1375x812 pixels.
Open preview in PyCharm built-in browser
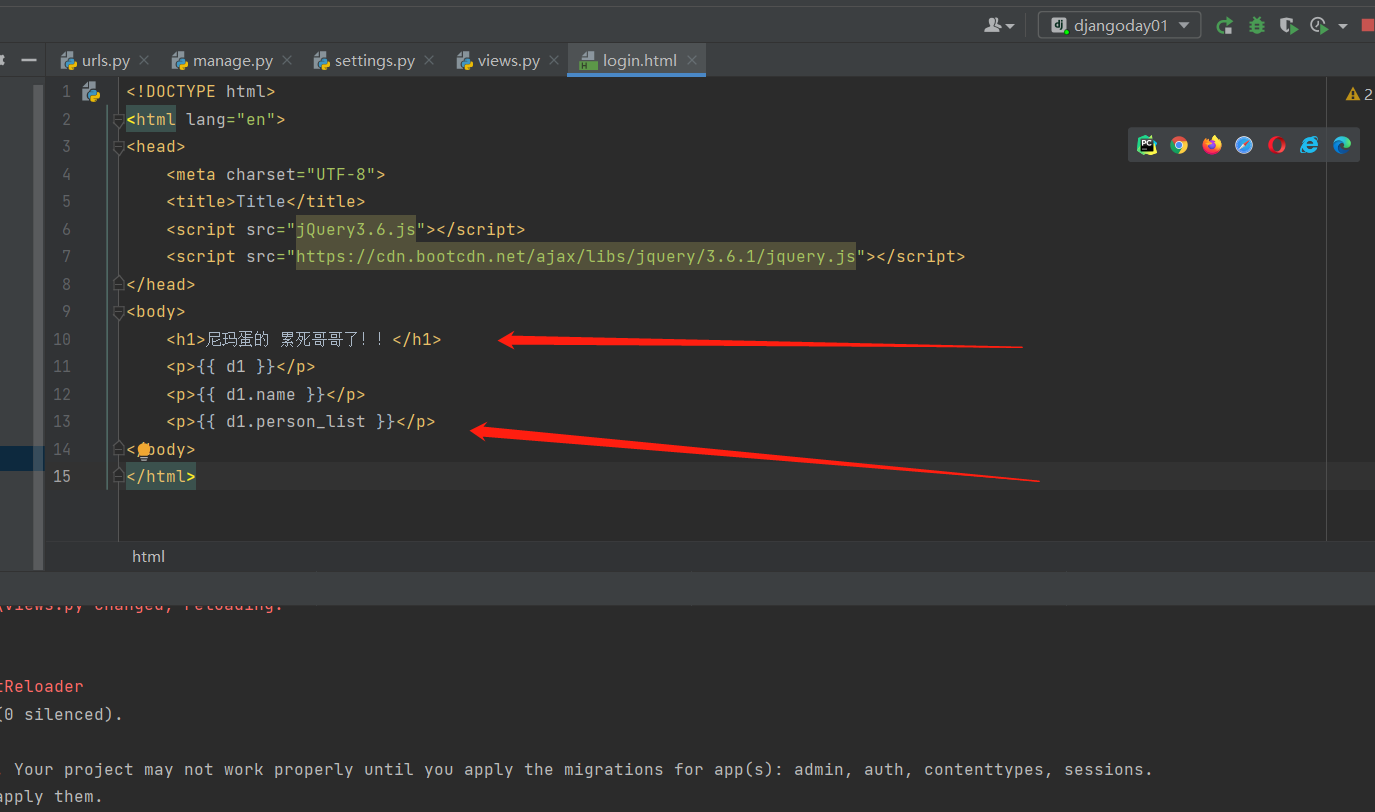[x=1147, y=145]
